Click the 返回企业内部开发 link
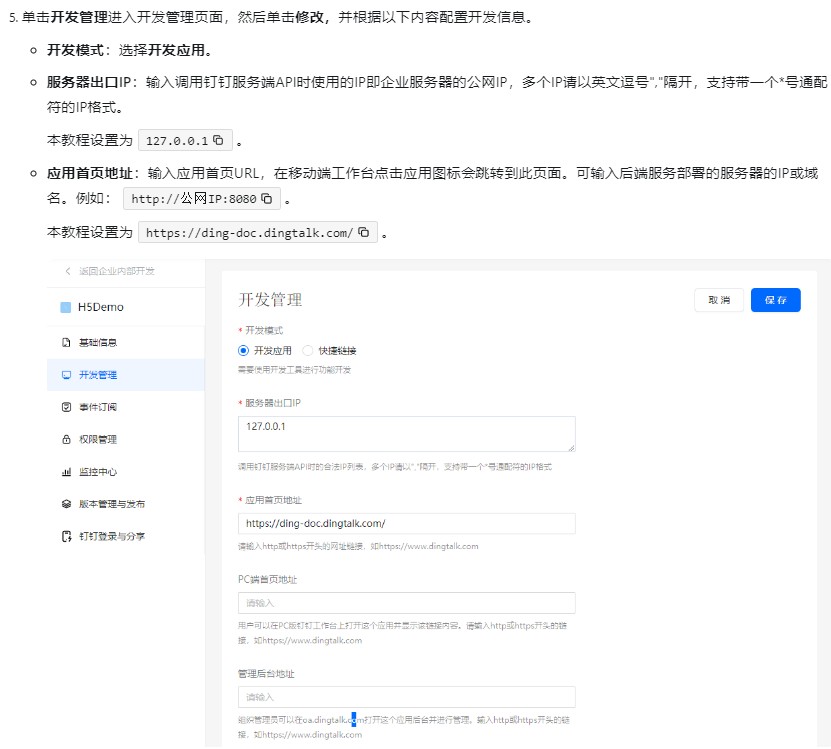 117,271
